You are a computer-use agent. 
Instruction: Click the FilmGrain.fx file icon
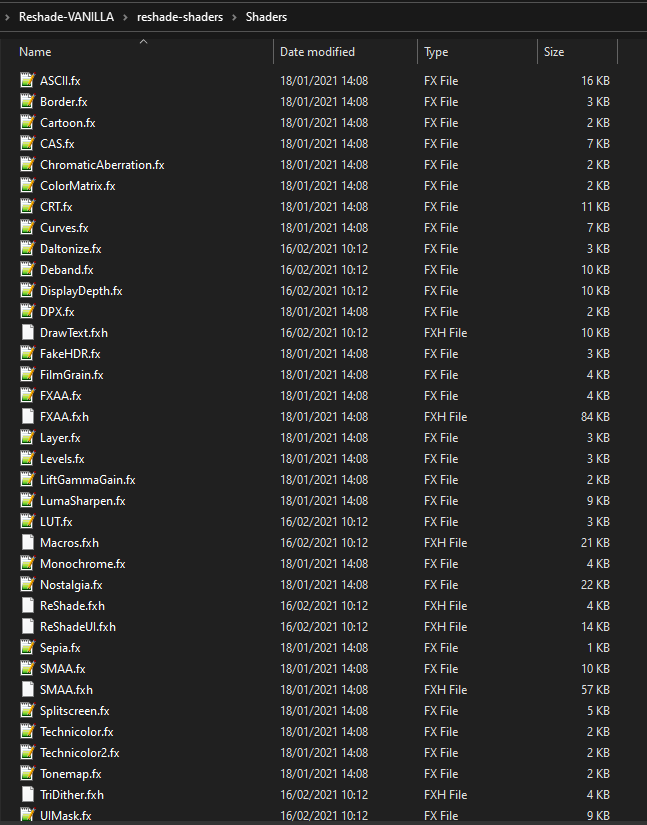[x=27, y=374]
